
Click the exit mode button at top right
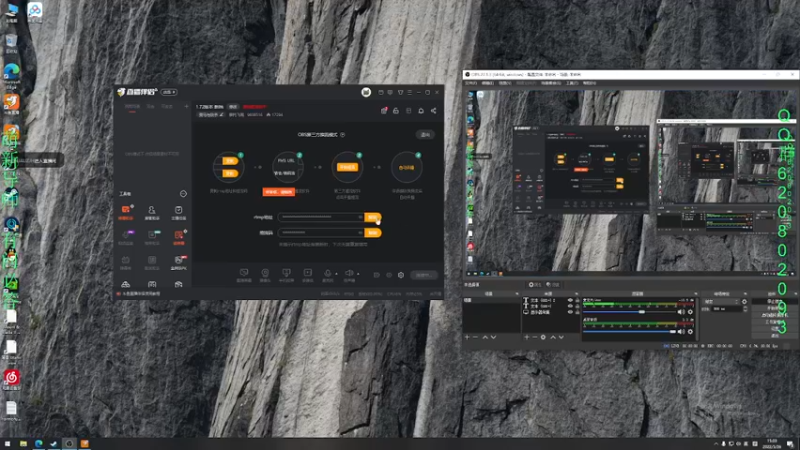(425, 135)
